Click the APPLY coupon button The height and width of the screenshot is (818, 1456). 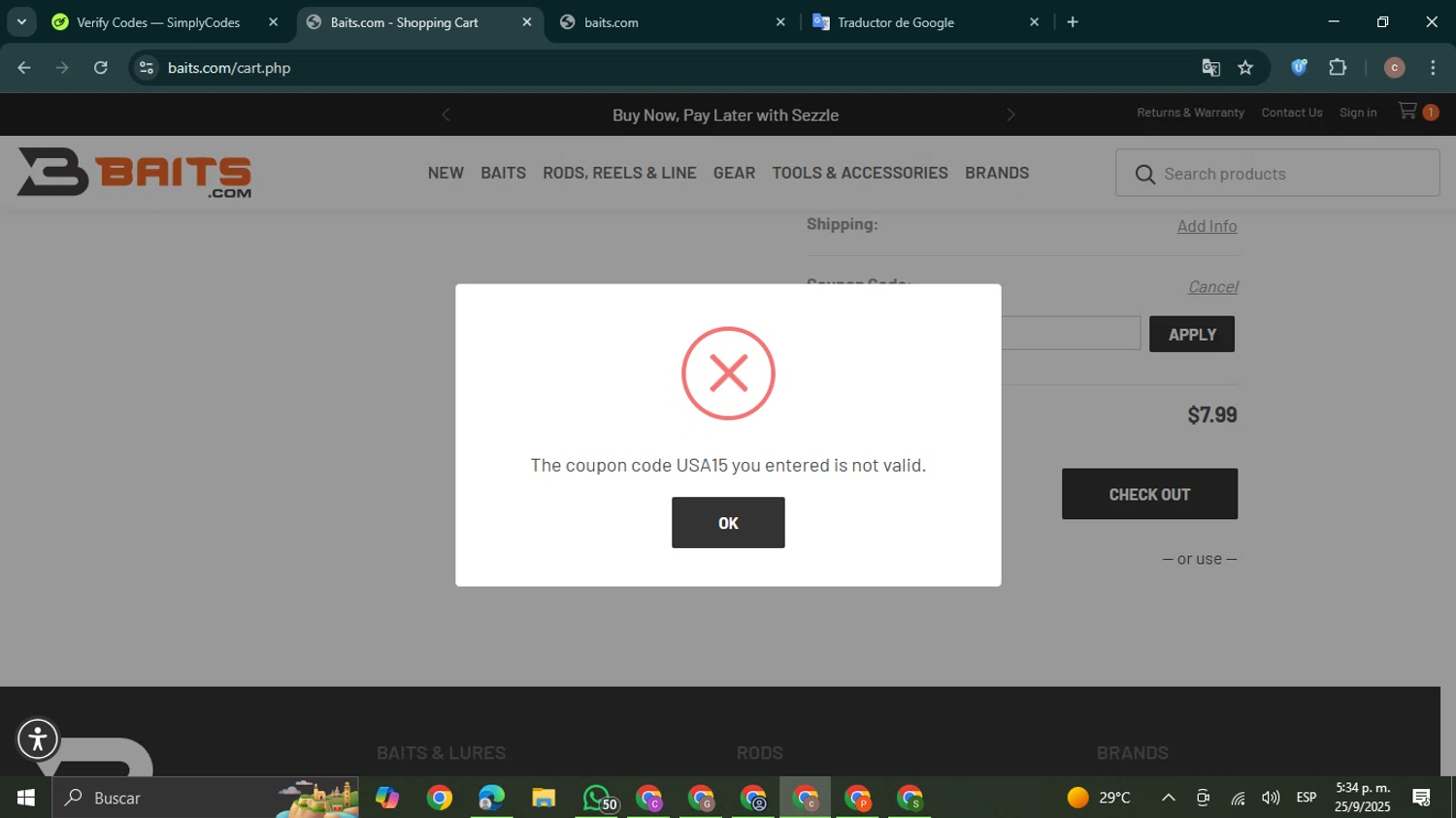click(x=1192, y=334)
